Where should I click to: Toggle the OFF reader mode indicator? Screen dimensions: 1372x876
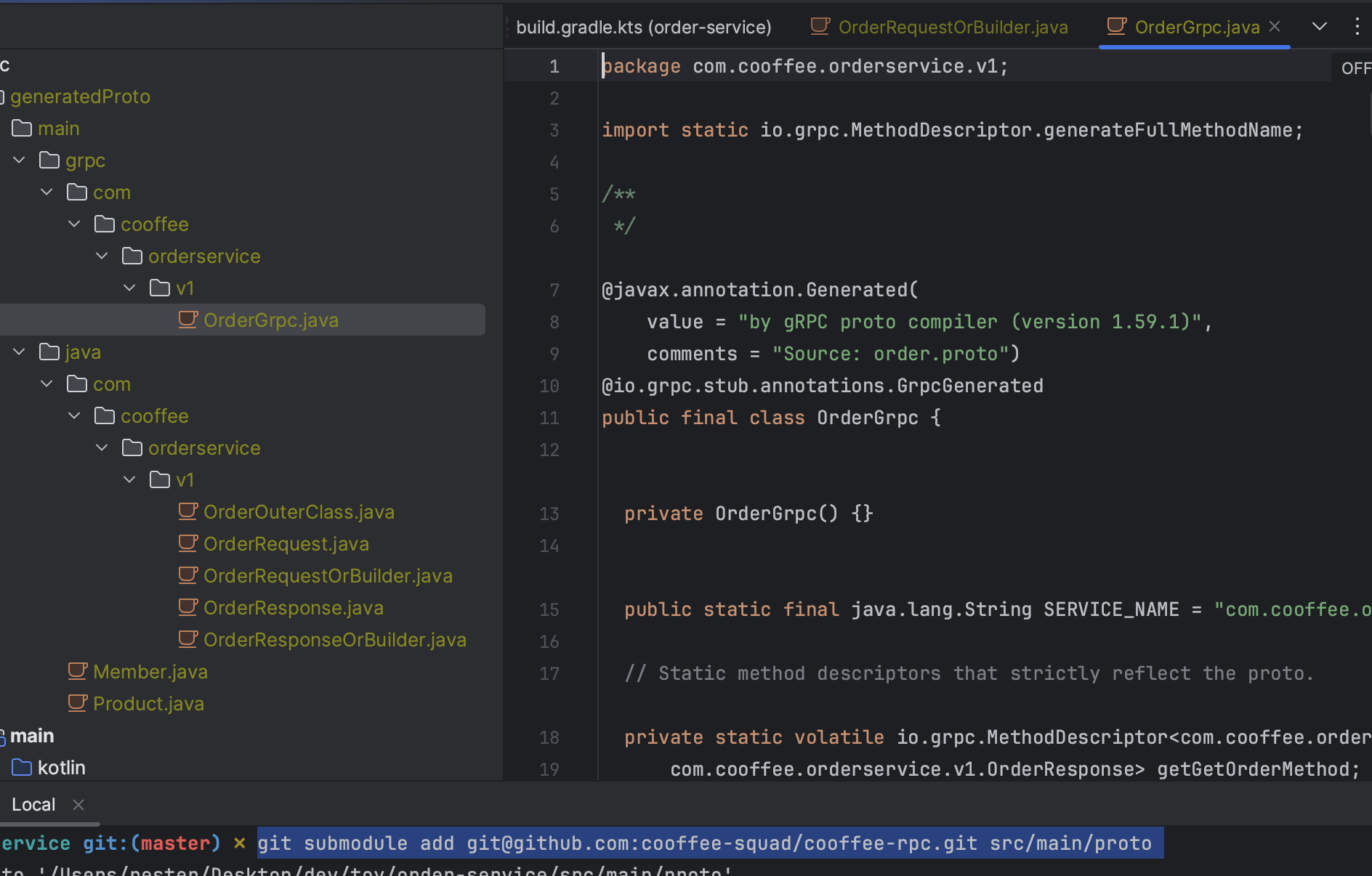tap(1355, 68)
